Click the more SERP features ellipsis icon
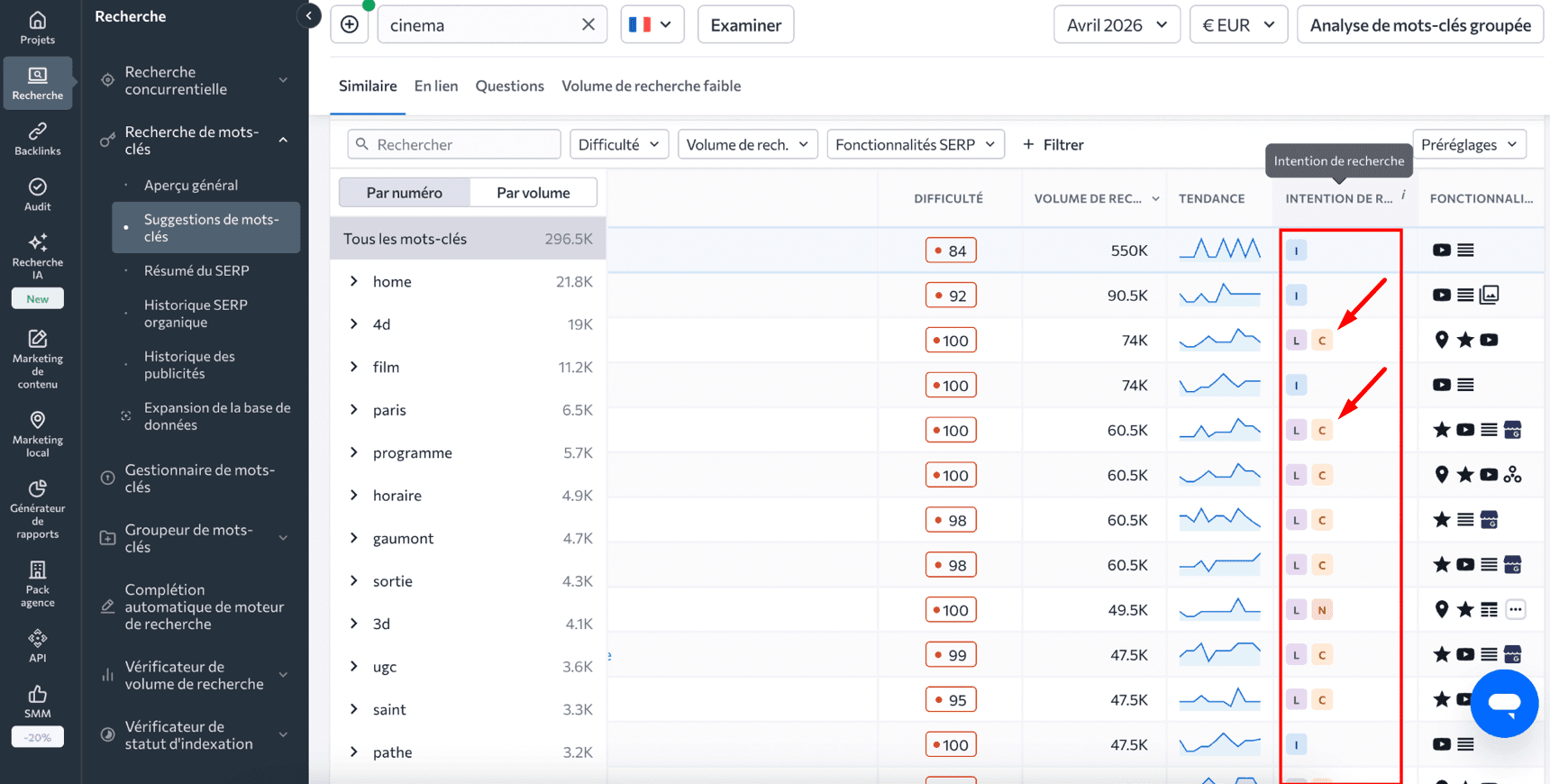 (1516, 609)
